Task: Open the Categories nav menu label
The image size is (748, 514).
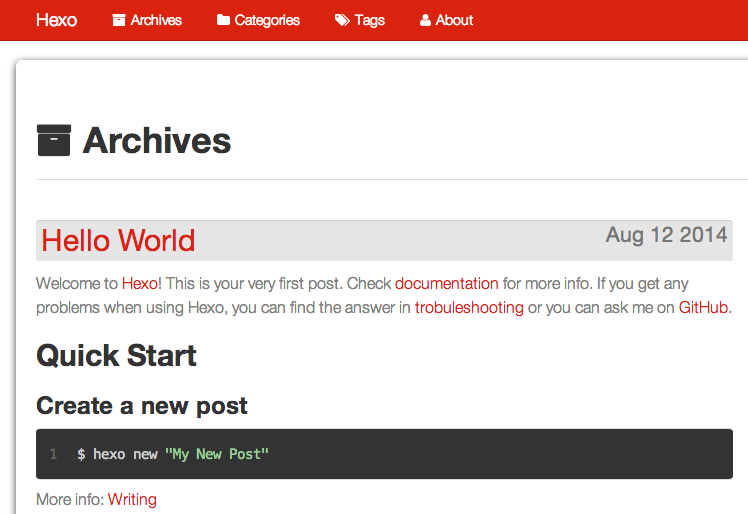Action: (x=267, y=20)
